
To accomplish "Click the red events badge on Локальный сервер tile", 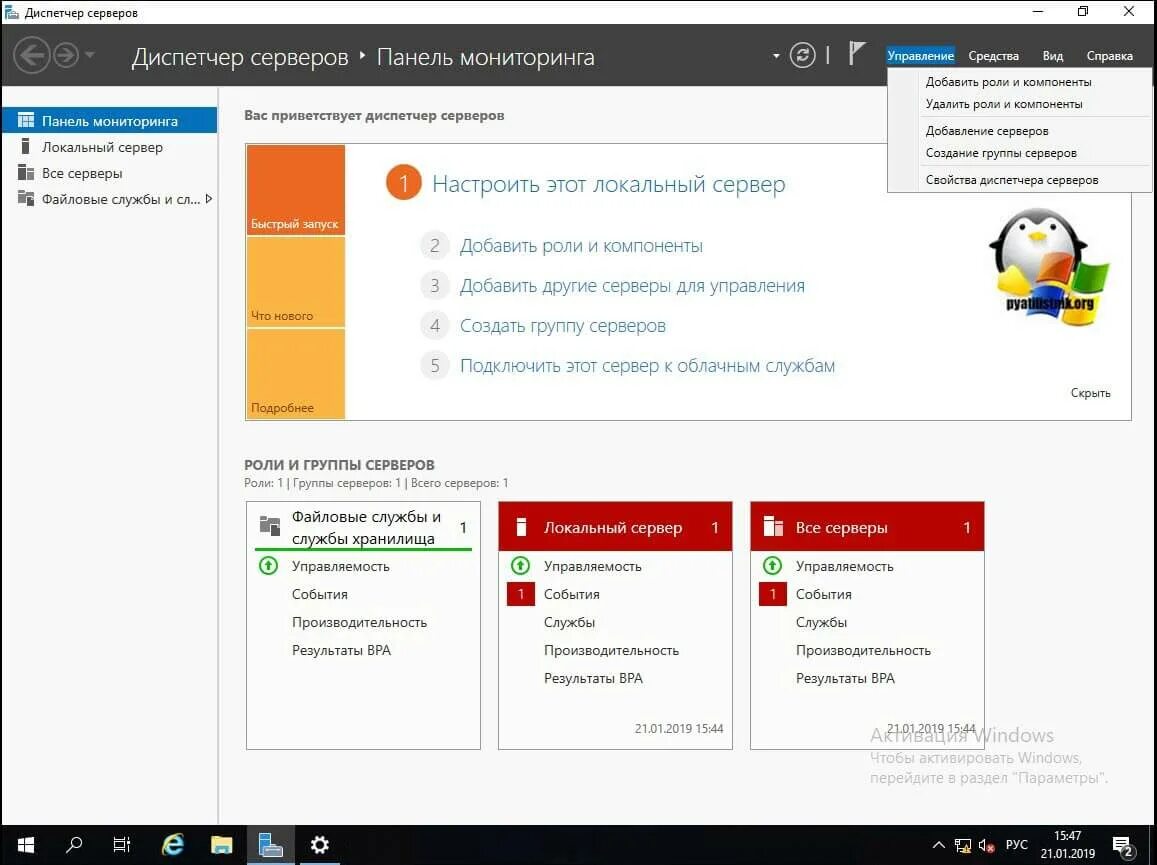I will pyautogui.click(x=520, y=593).
